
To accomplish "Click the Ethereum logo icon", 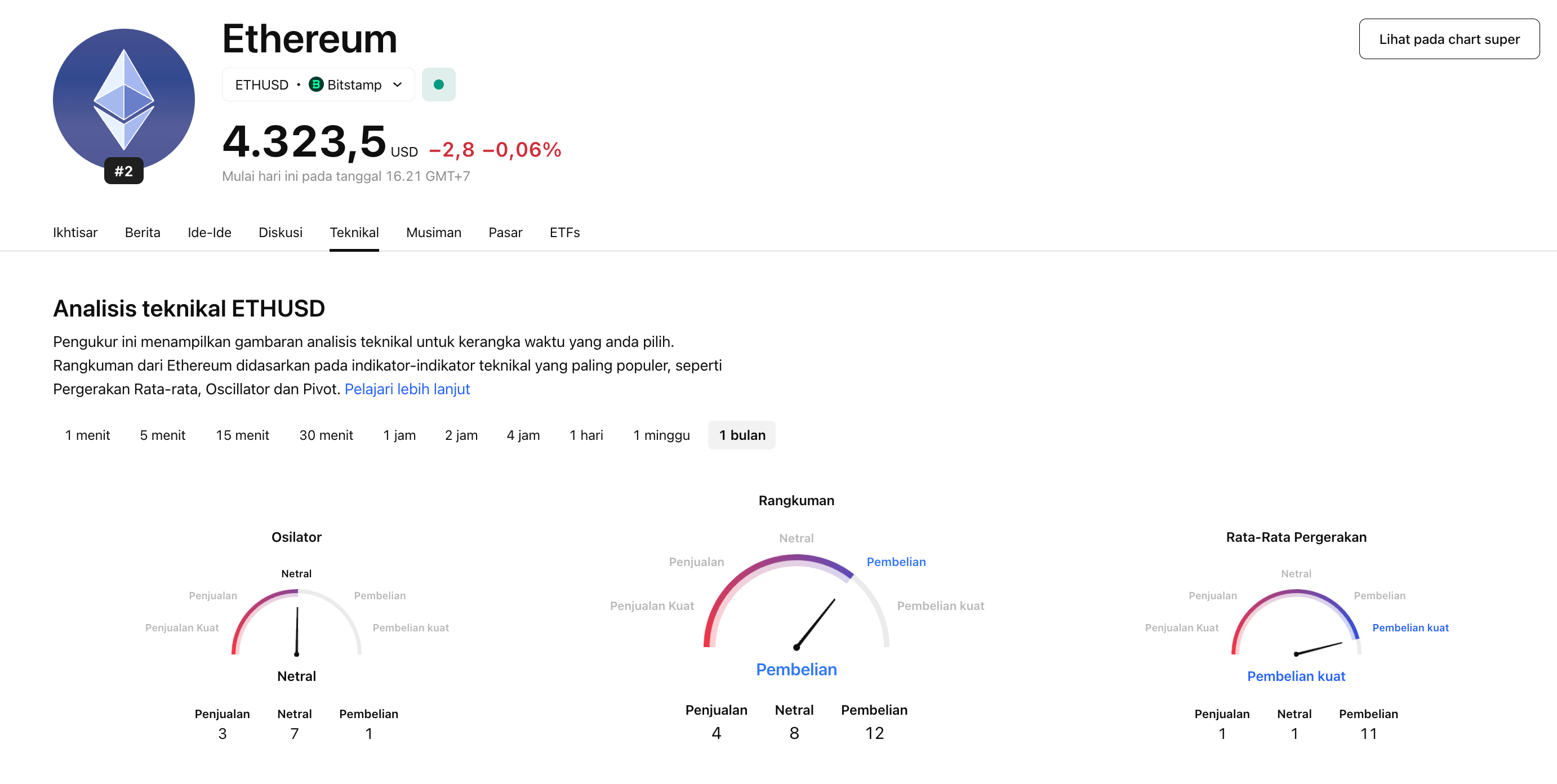I will [x=123, y=100].
